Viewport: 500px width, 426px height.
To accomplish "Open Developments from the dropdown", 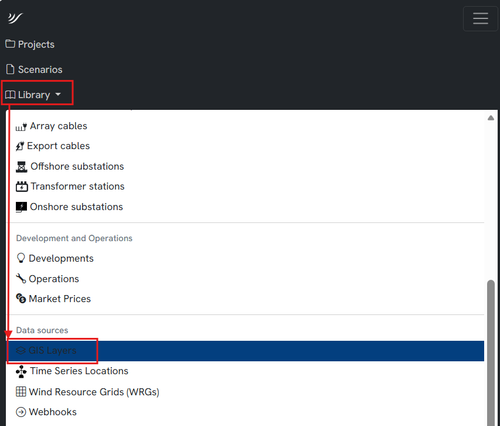I will click(61, 258).
